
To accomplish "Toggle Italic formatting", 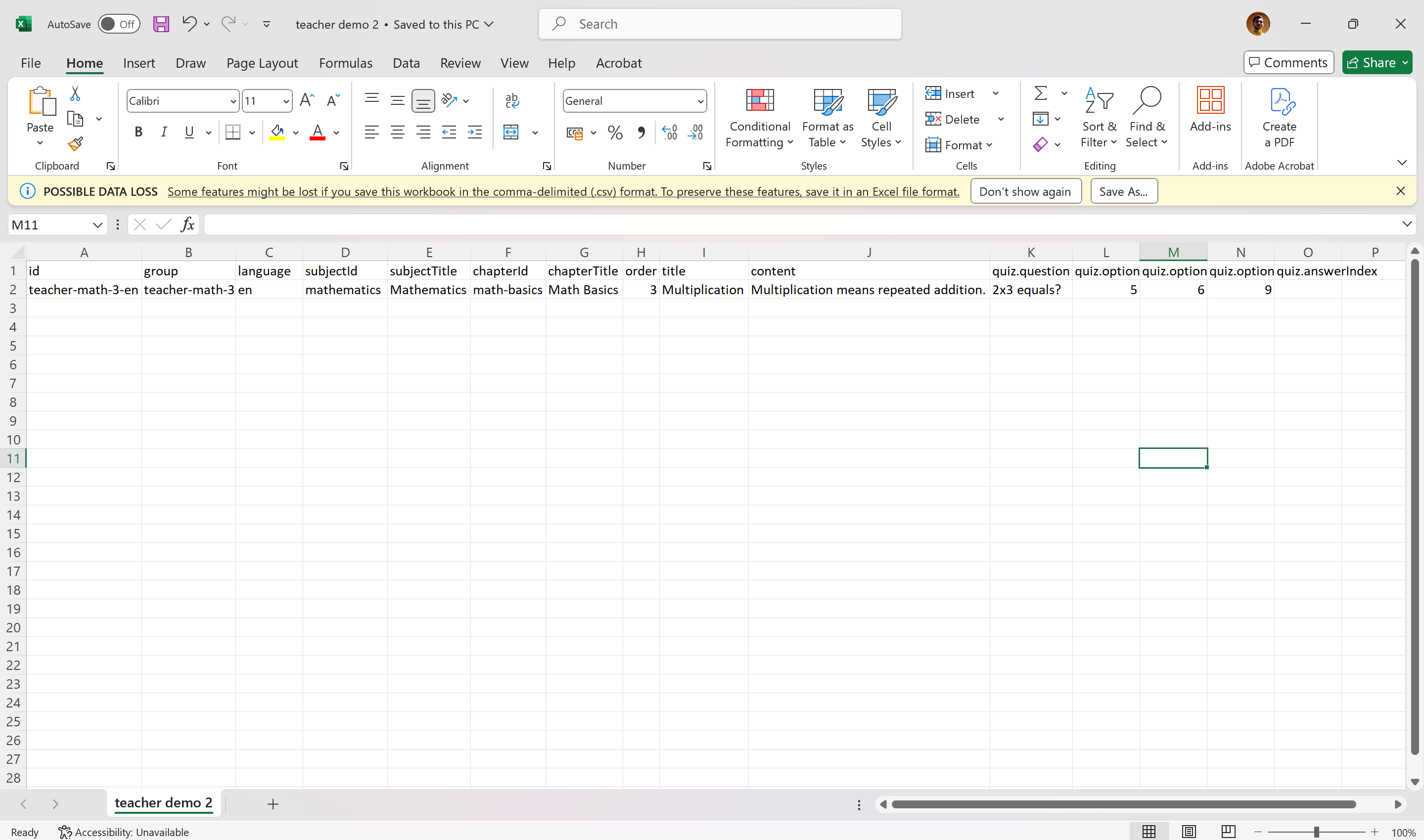I will [164, 133].
